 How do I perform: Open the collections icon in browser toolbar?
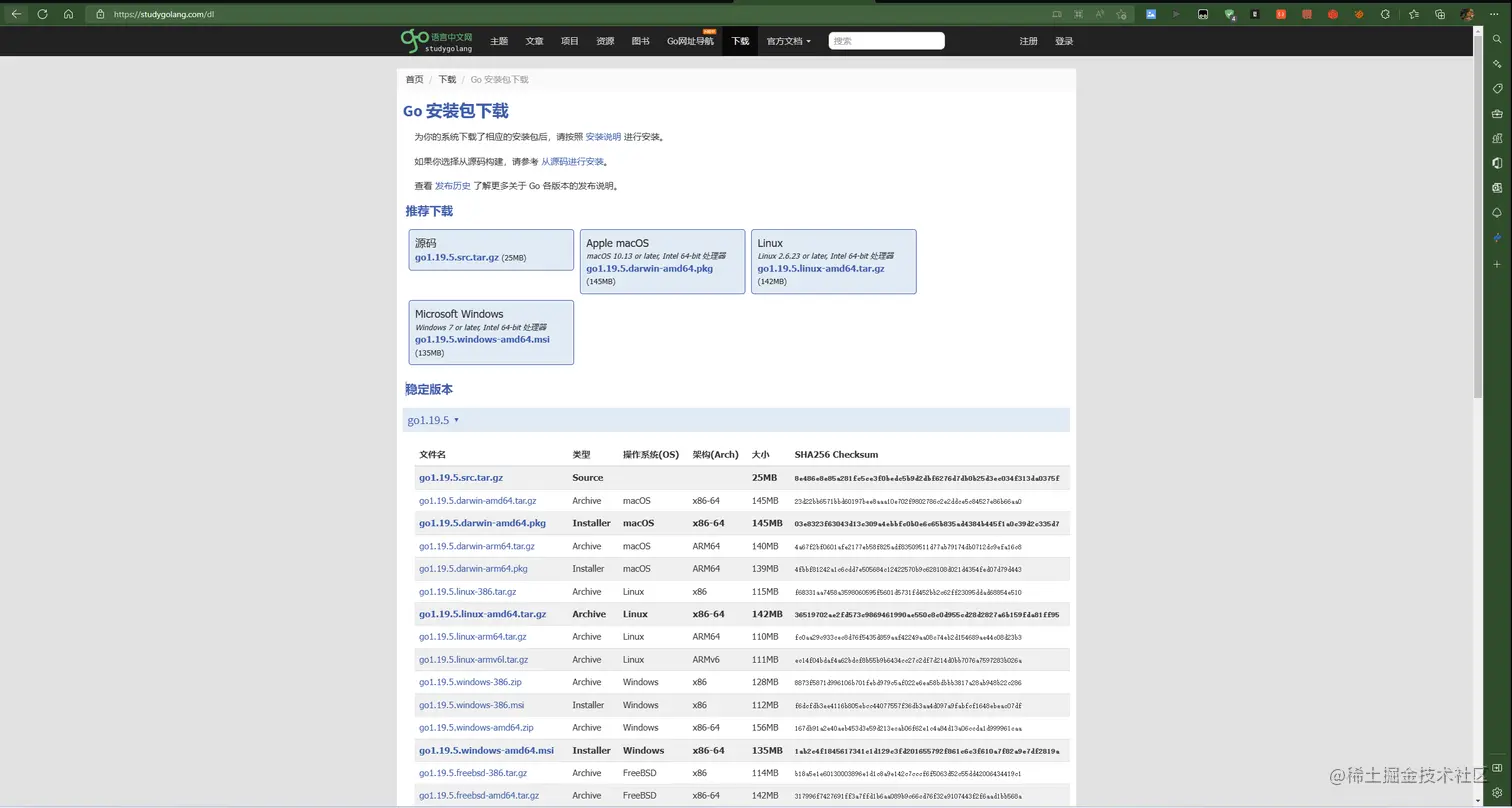click(1440, 14)
